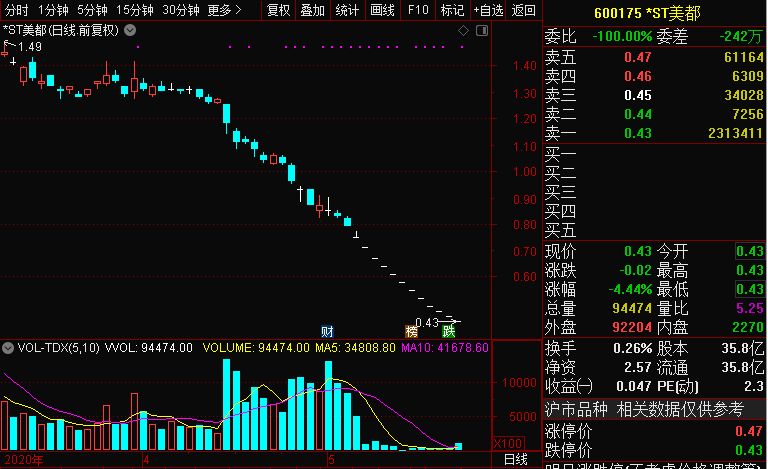The width and height of the screenshot is (768, 469).
Task: Click the 内盘 value 2270
Action: click(748, 327)
